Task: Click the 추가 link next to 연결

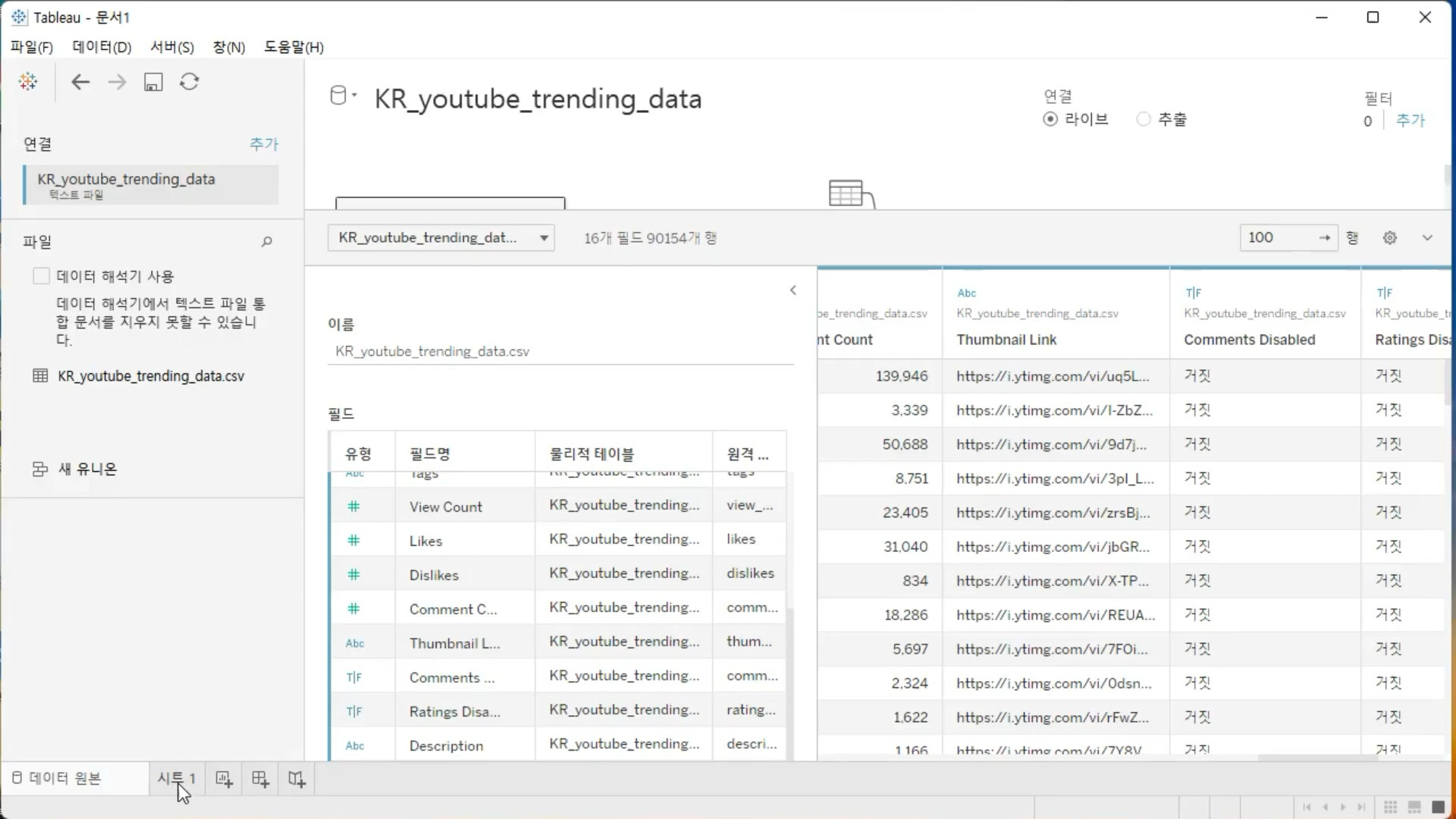Action: point(264,144)
